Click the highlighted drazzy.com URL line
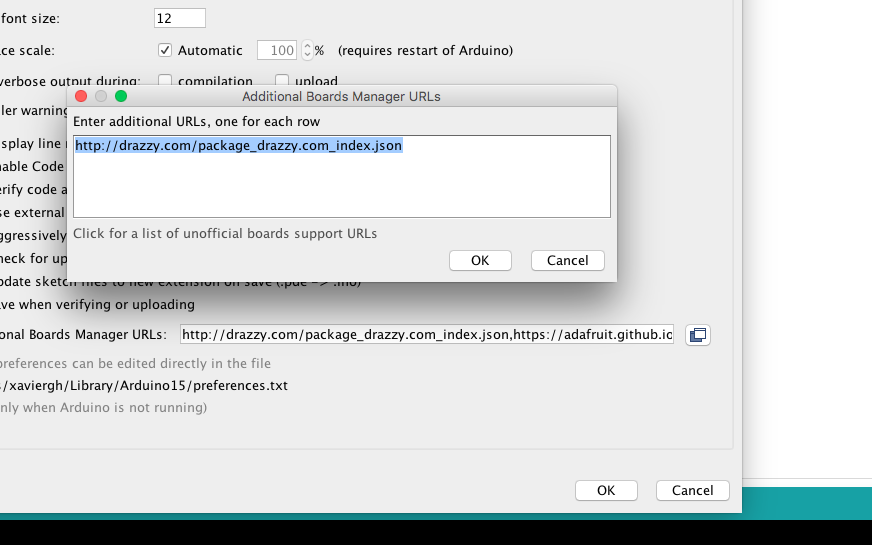Viewport: 872px width, 545px height. 239,146
